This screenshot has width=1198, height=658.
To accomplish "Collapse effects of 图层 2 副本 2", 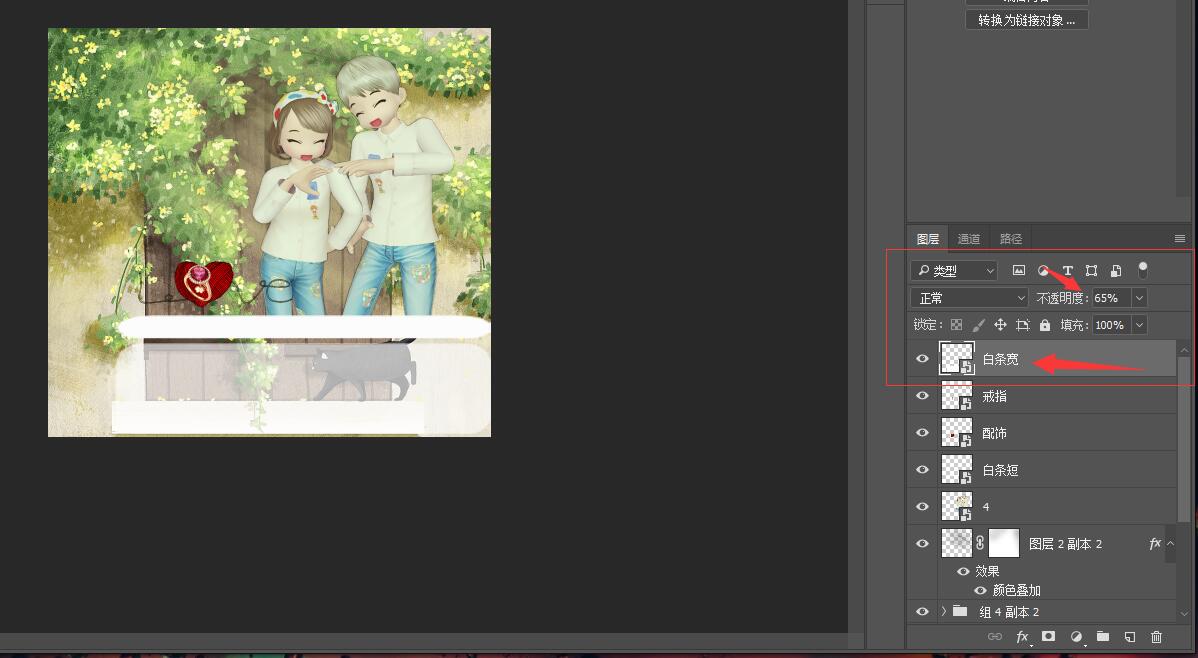I will click(x=1170, y=543).
